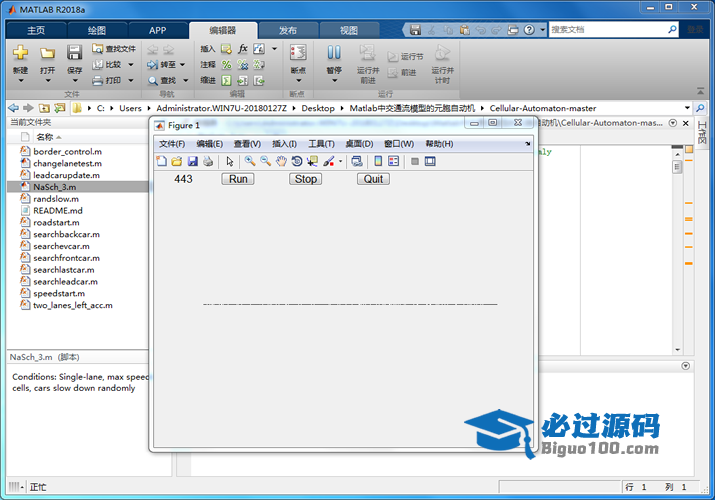Image resolution: width=715 pixels, height=500 pixels.
Task: Click Figure 1 save icon
Action: [192, 161]
